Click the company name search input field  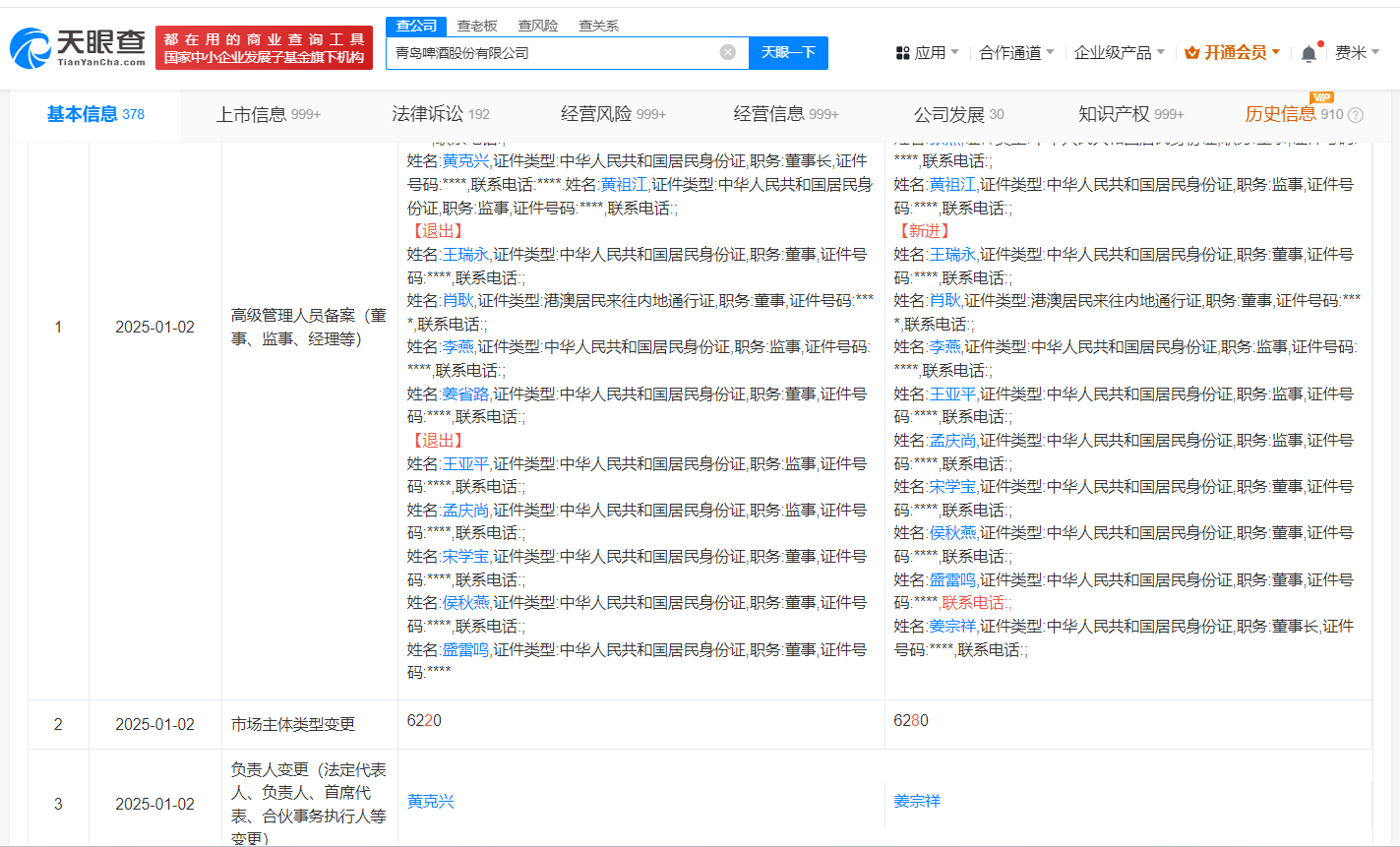coord(551,53)
